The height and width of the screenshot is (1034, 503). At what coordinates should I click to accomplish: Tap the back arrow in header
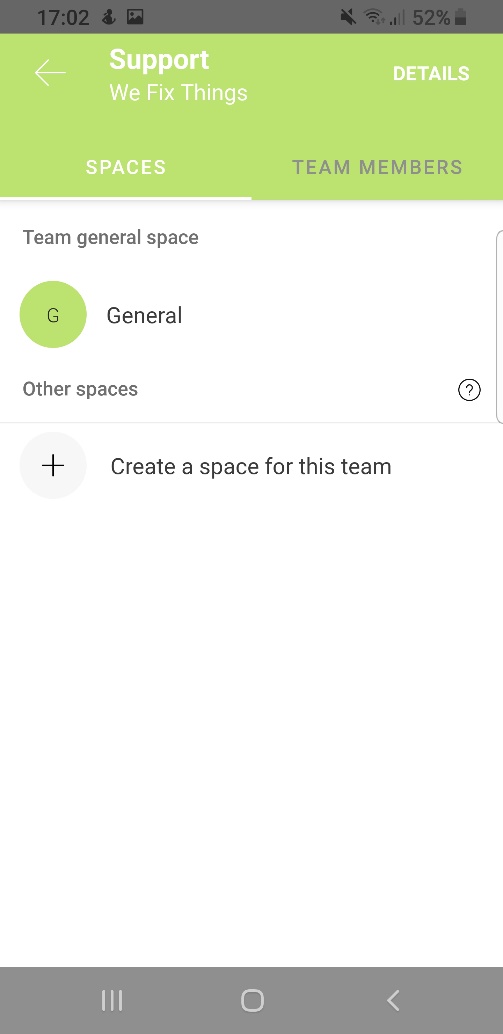coord(50,73)
